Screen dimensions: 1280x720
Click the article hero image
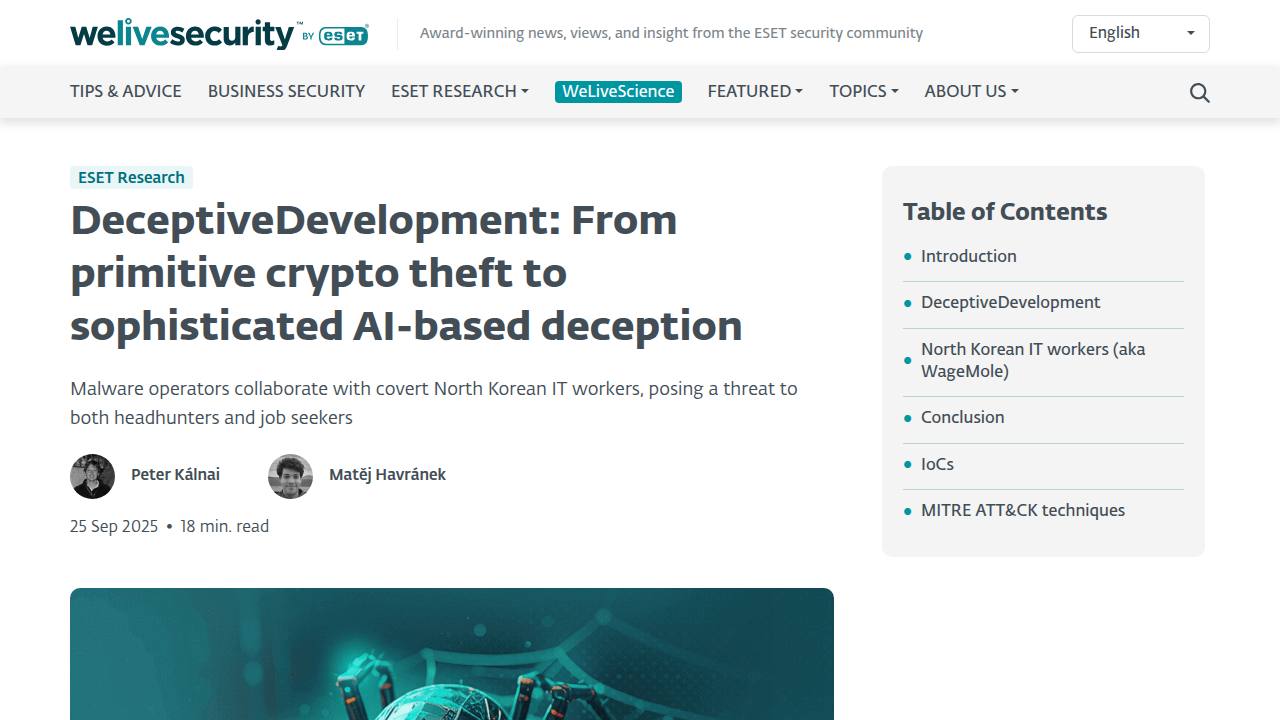coord(452,654)
